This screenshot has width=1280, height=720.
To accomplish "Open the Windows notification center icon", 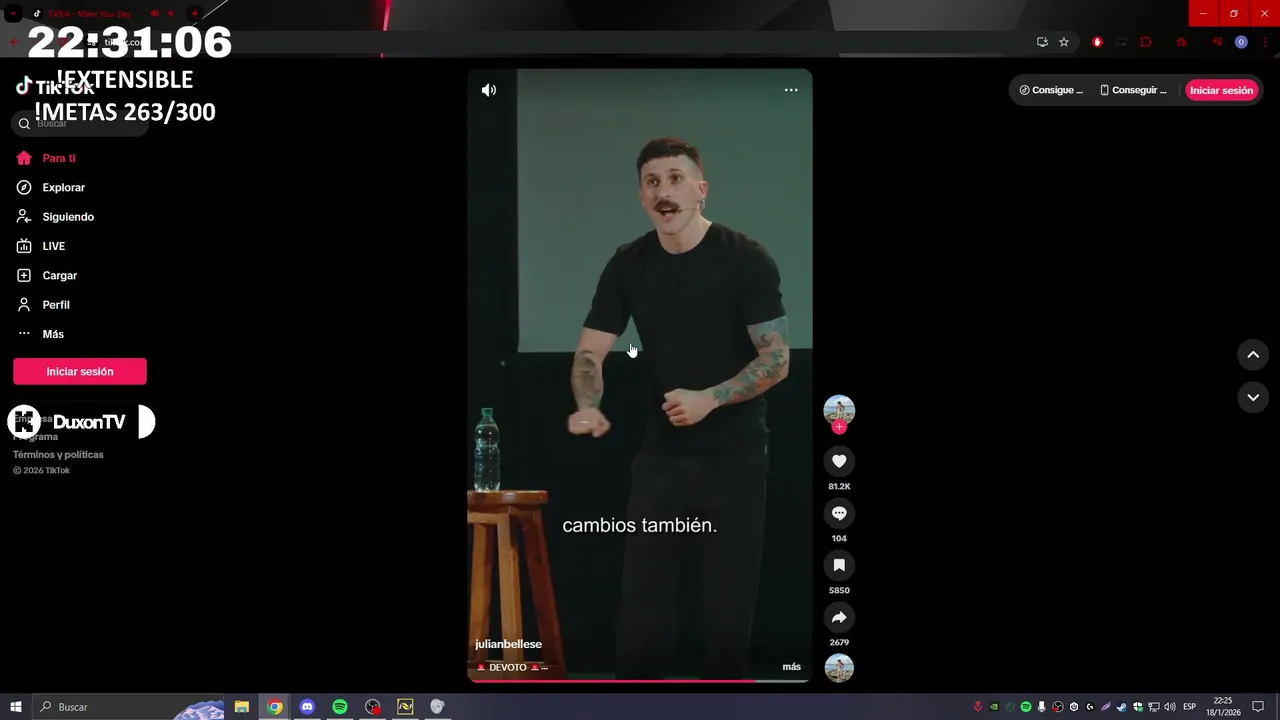I will click(x=1258, y=707).
